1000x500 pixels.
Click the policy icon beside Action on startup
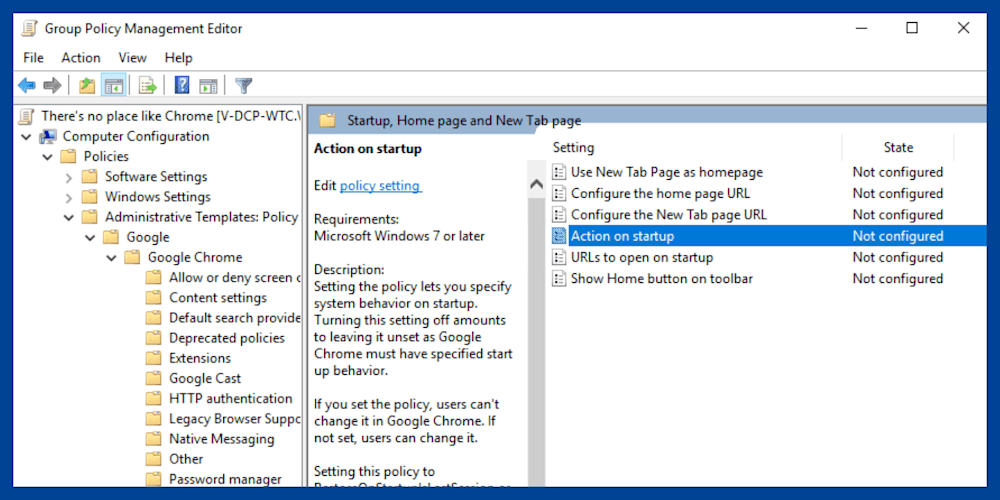click(x=559, y=236)
